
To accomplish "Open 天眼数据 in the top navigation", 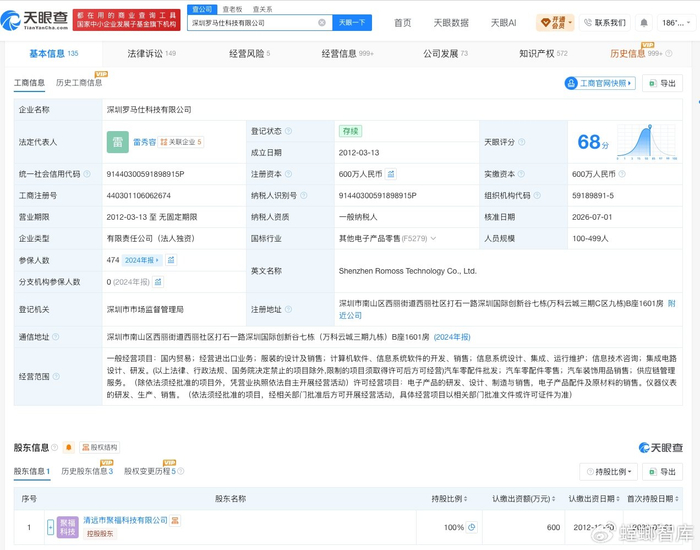I will click(451, 22).
